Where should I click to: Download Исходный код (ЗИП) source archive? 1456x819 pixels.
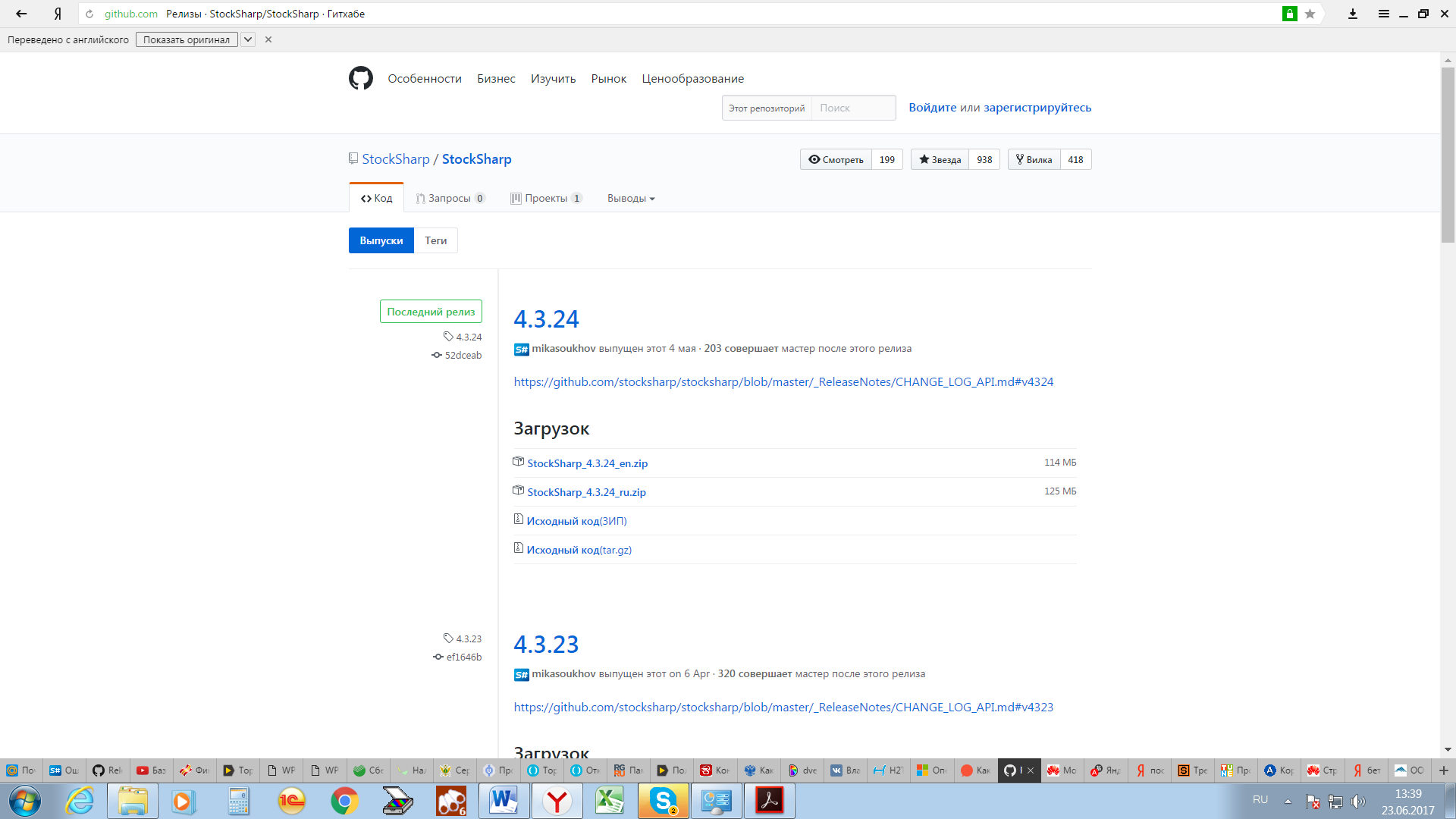[x=576, y=520]
